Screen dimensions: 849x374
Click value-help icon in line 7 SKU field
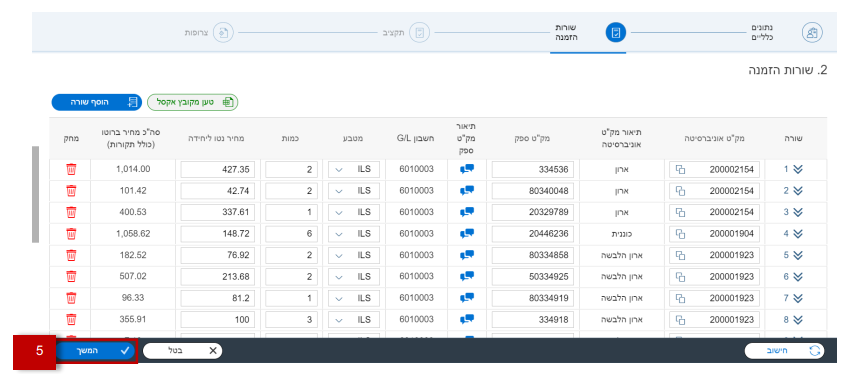681,298
